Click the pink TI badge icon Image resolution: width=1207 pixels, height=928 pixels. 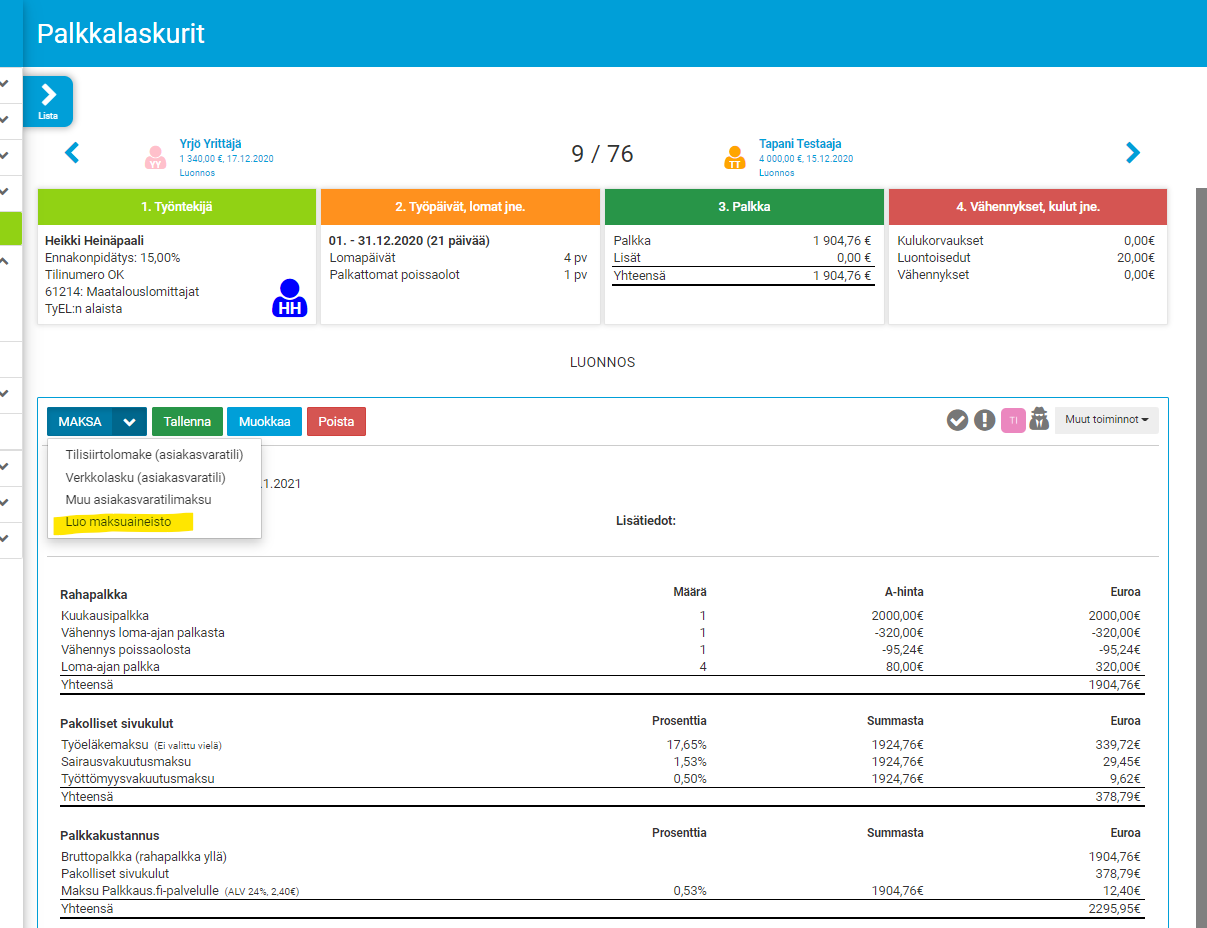(1013, 421)
